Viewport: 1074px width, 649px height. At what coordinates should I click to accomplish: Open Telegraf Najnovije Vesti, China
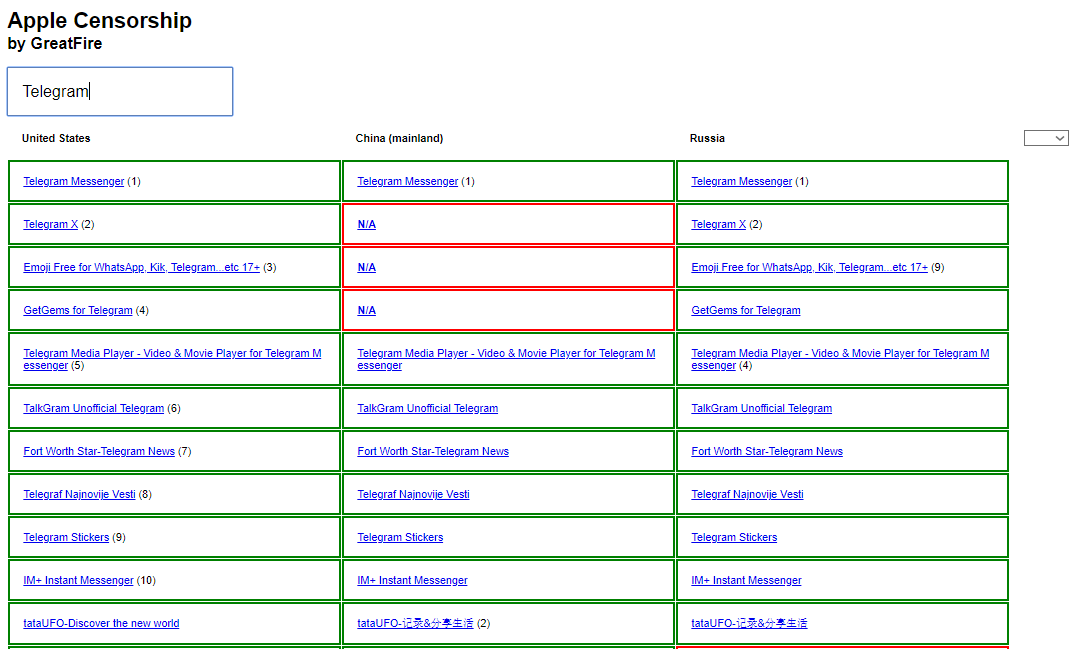tap(414, 495)
